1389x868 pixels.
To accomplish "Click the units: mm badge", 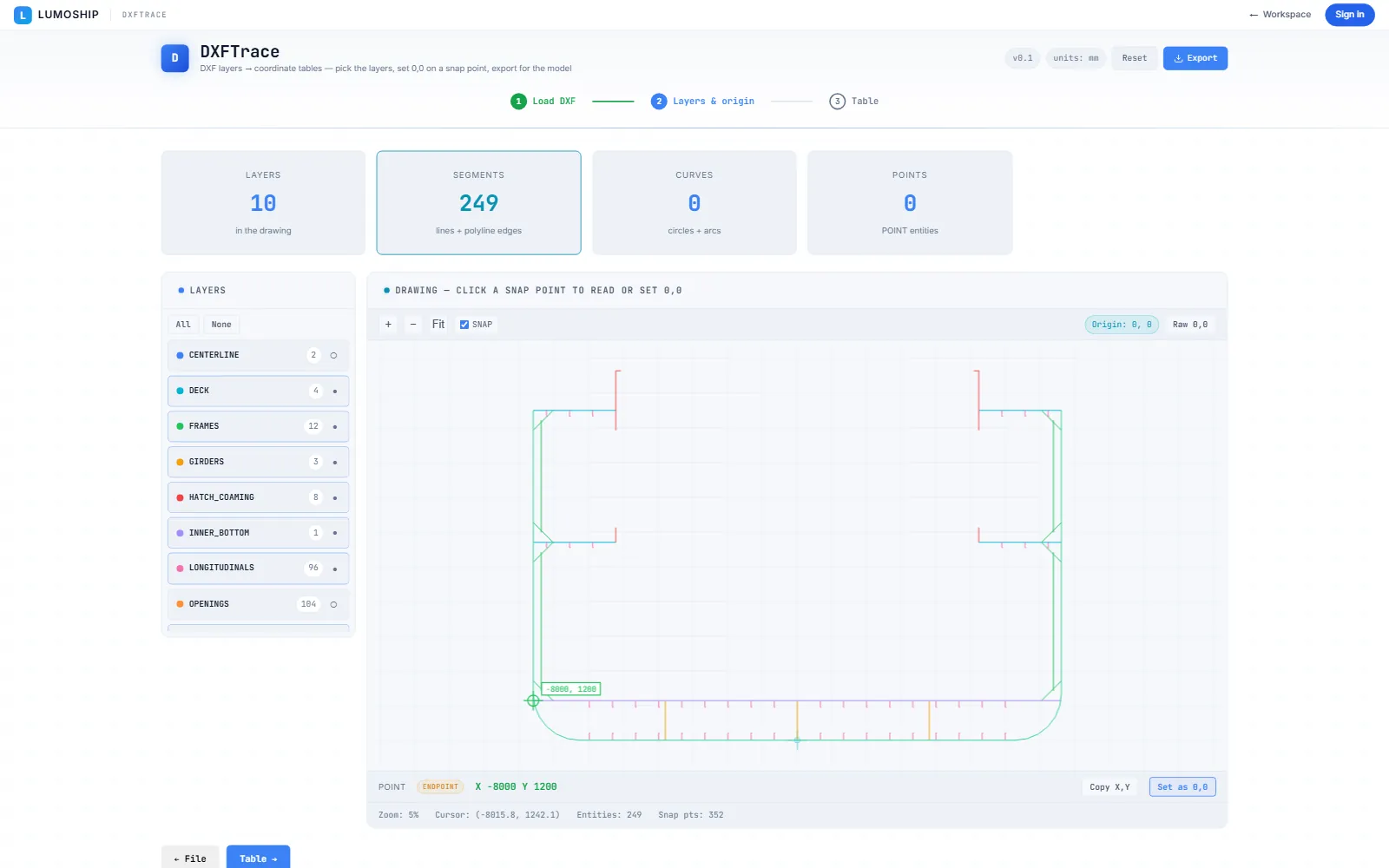I will coord(1076,58).
